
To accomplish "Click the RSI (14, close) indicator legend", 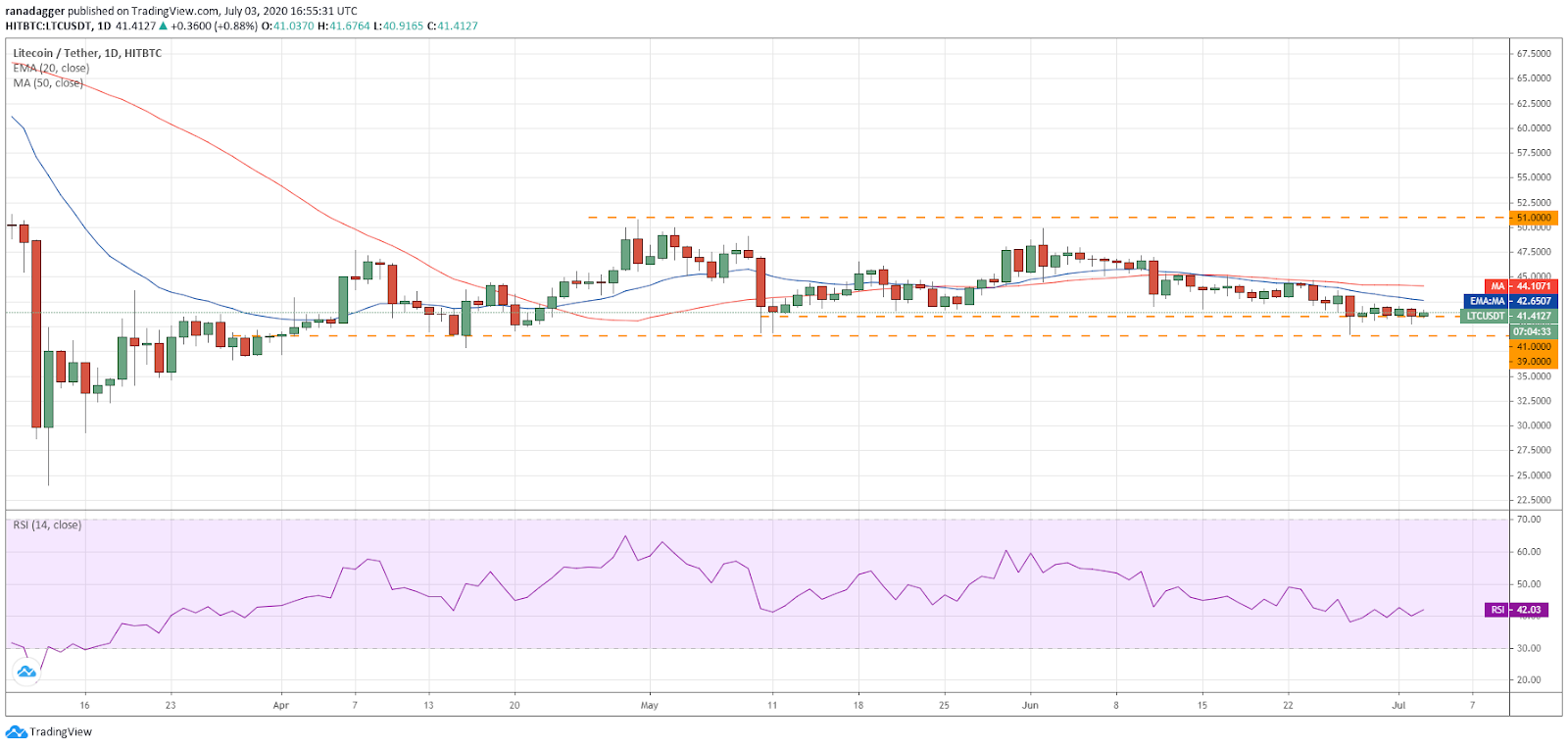I will [x=47, y=525].
